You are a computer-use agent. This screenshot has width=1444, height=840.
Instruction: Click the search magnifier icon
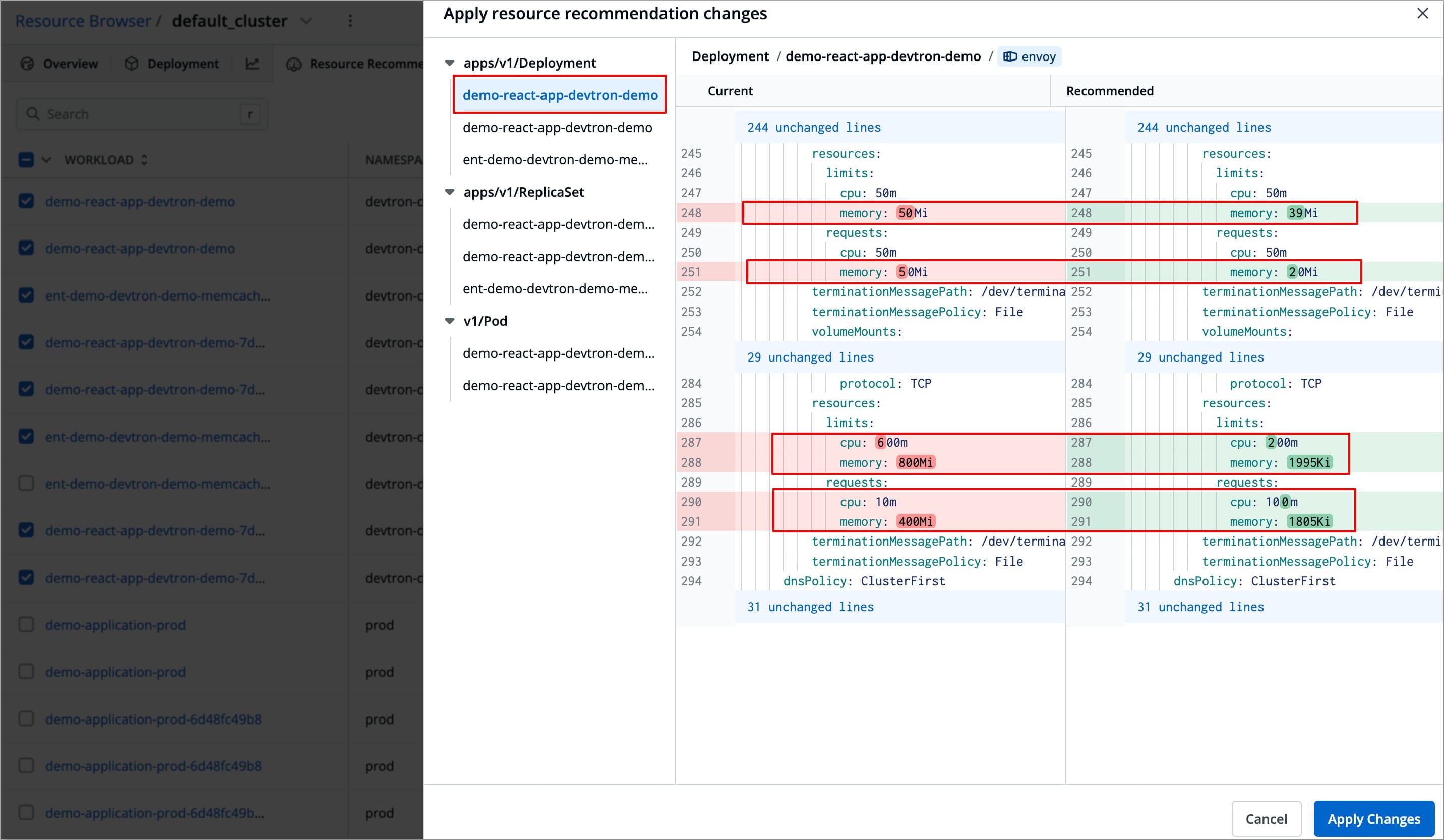(x=33, y=114)
